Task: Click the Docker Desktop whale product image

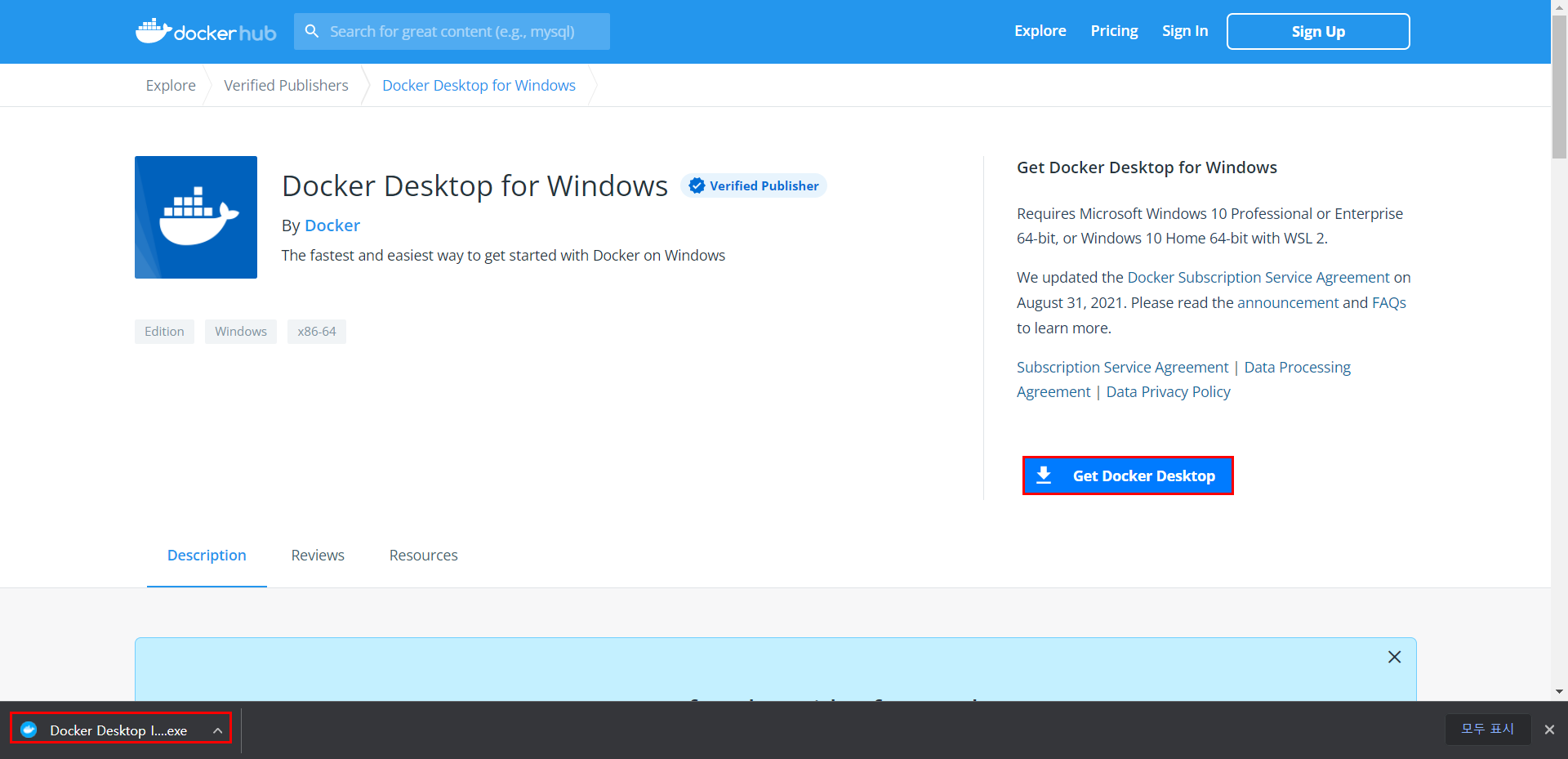Action: (196, 217)
